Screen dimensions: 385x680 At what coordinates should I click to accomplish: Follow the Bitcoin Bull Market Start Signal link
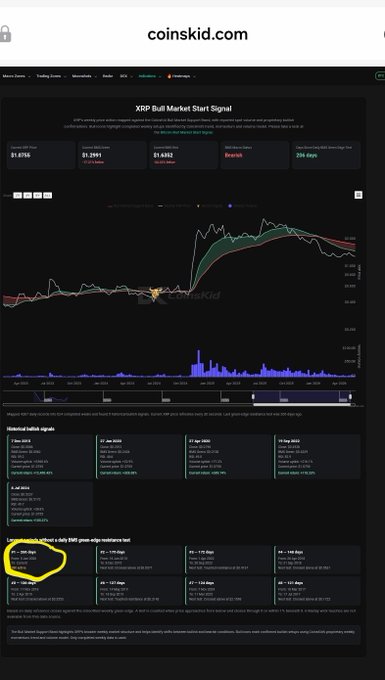[x=186, y=132]
